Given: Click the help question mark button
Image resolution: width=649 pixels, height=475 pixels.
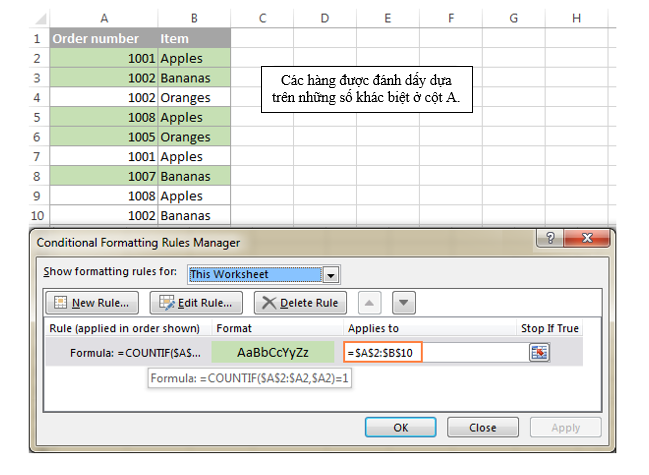Looking at the screenshot, I should (548, 241).
